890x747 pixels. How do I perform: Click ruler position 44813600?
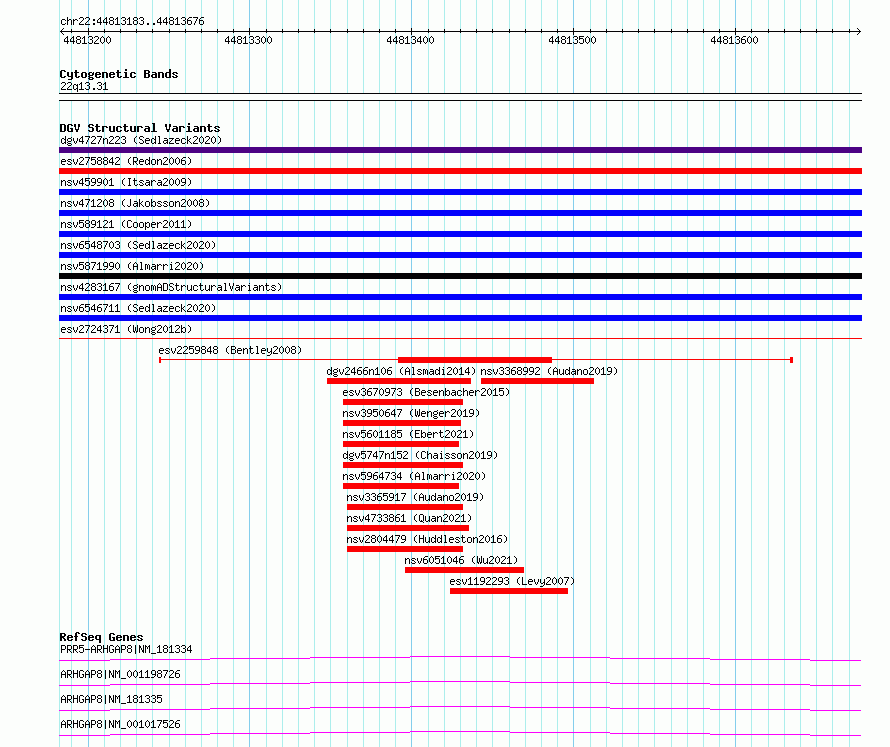point(734,40)
